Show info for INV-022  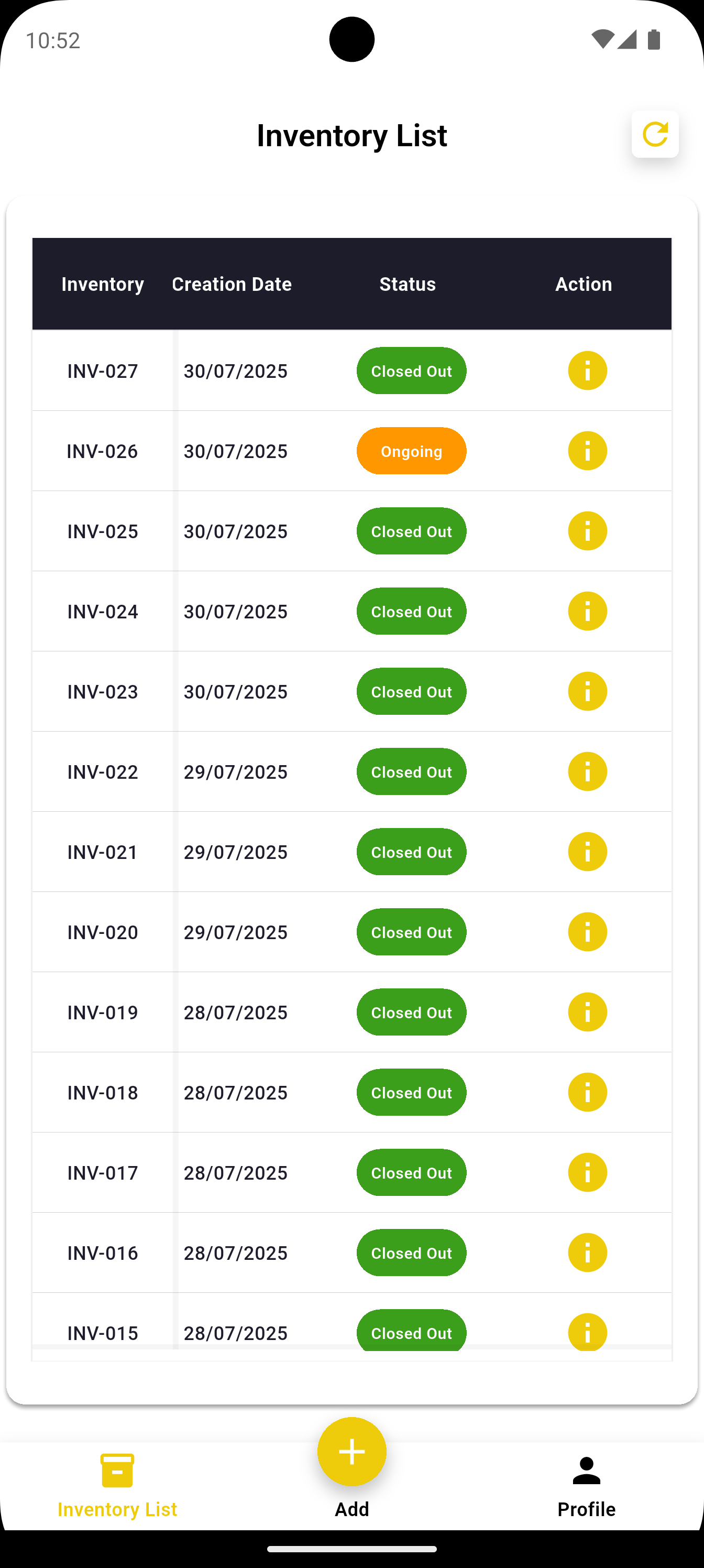click(587, 772)
